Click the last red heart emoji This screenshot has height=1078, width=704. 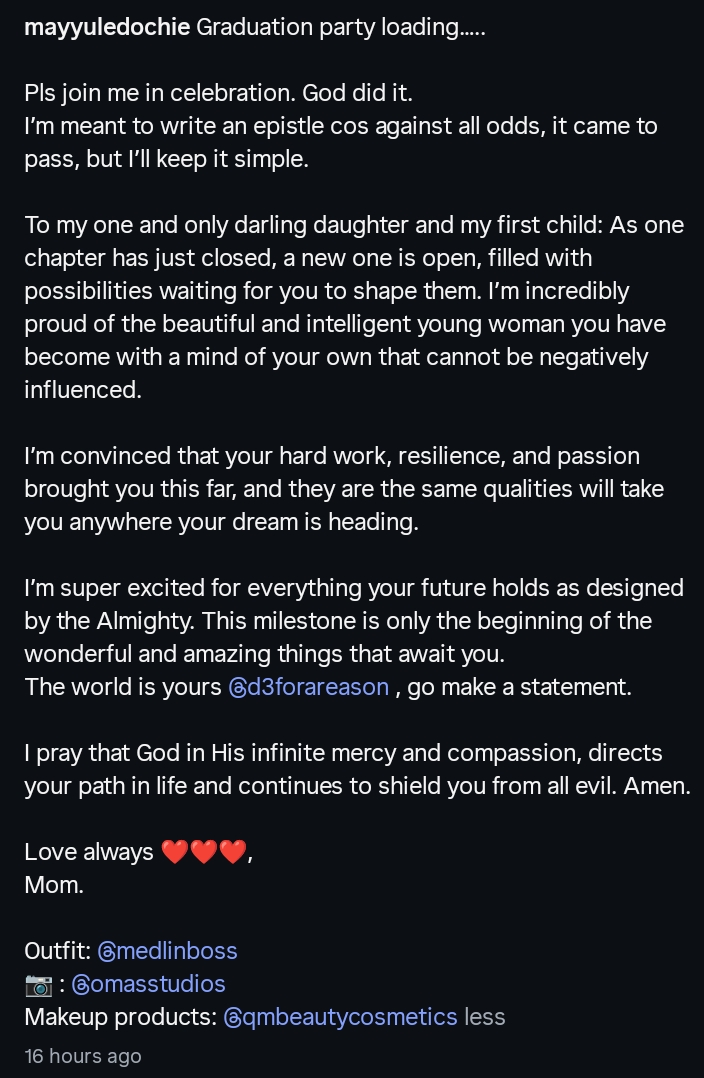pos(233,852)
